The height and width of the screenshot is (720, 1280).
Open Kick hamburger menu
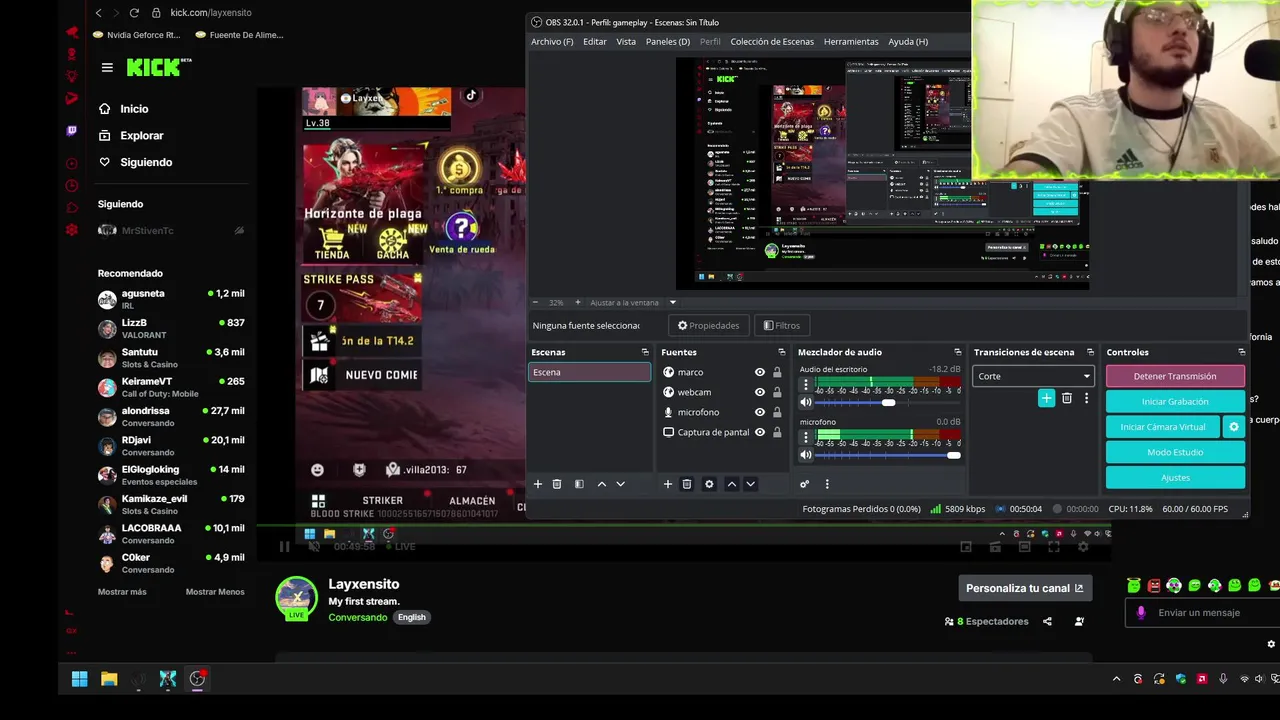click(x=107, y=68)
